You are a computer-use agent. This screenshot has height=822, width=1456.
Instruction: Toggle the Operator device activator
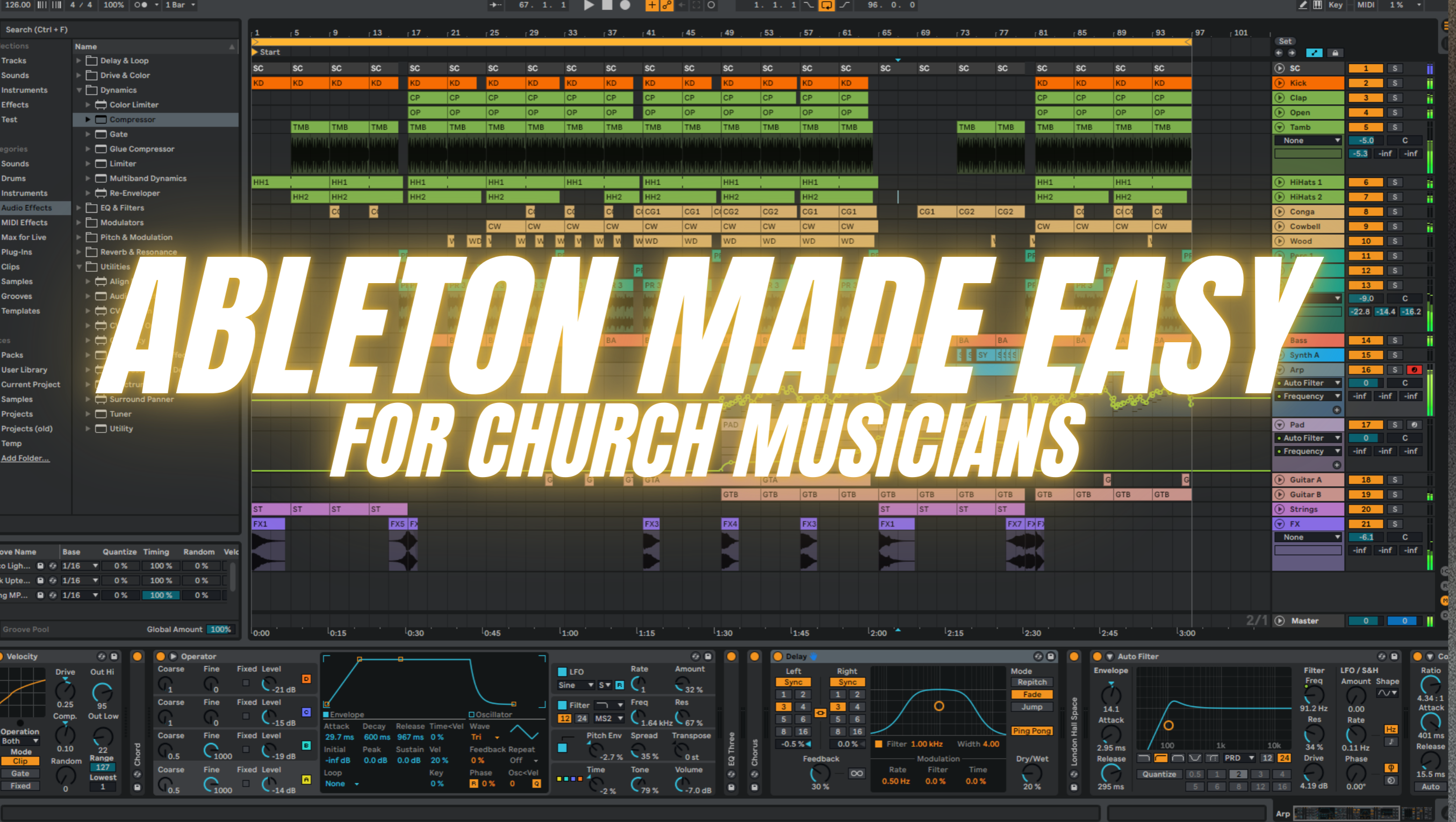click(x=161, y=657)
